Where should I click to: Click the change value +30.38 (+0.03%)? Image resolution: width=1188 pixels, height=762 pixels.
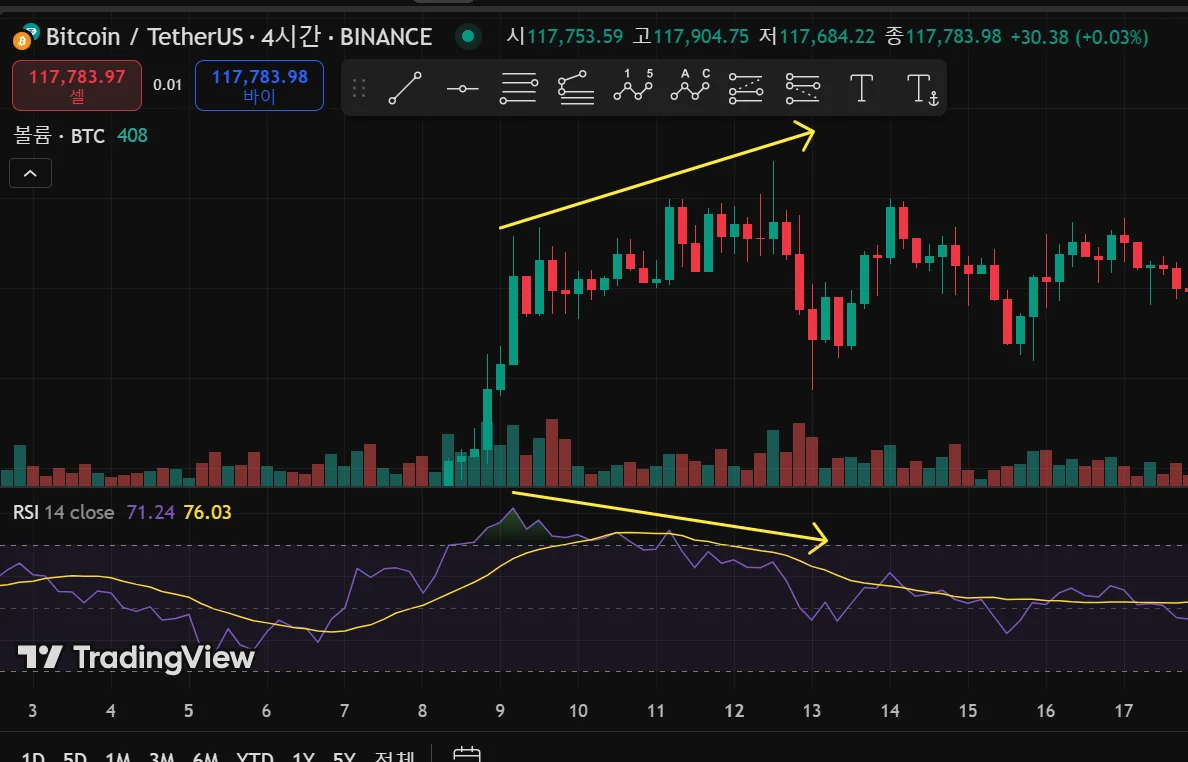coord(1080,36)
